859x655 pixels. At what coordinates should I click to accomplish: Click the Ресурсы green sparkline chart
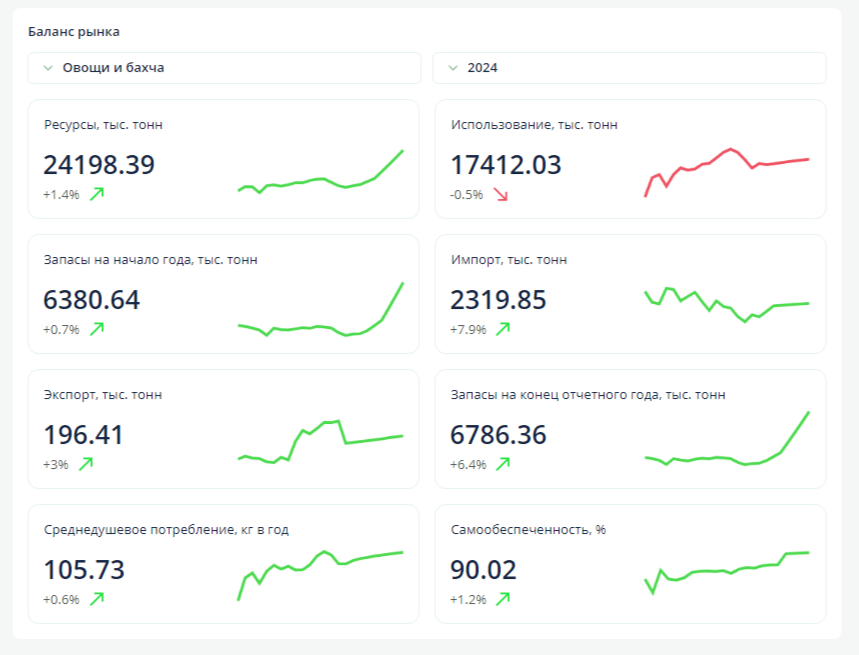tap(320, 172)
